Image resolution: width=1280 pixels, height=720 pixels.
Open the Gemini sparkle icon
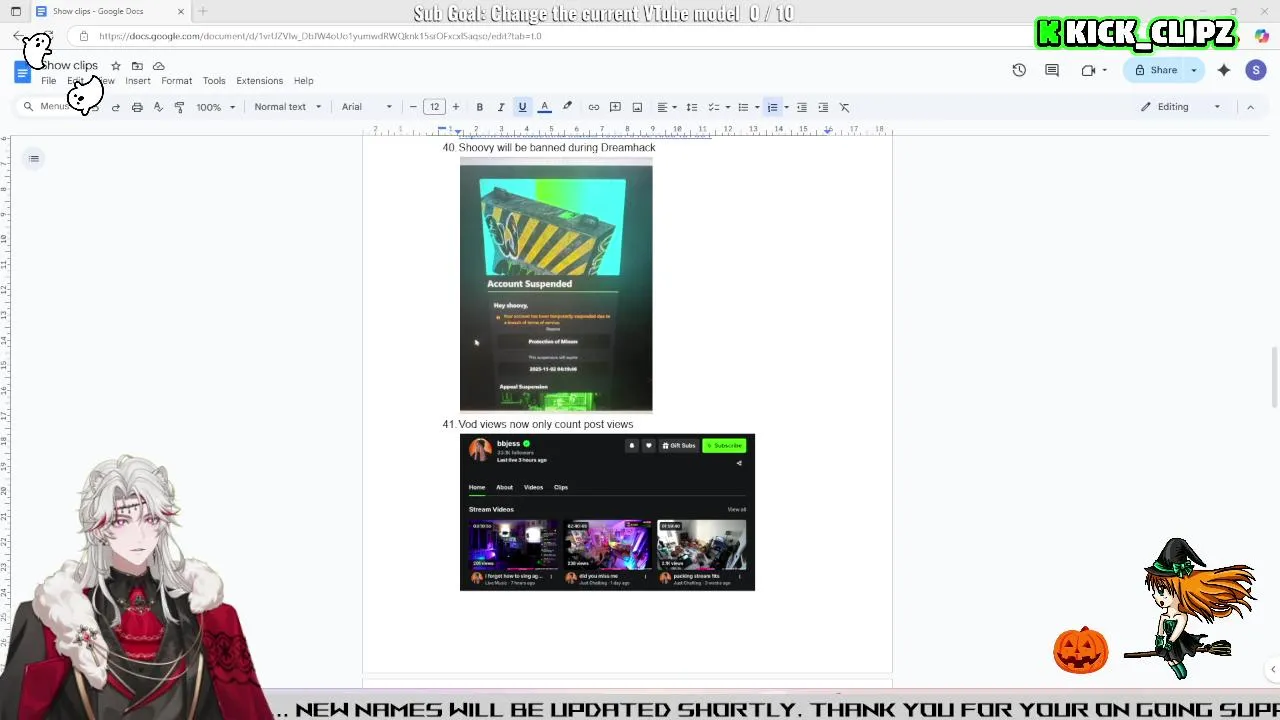[1224, 70]
